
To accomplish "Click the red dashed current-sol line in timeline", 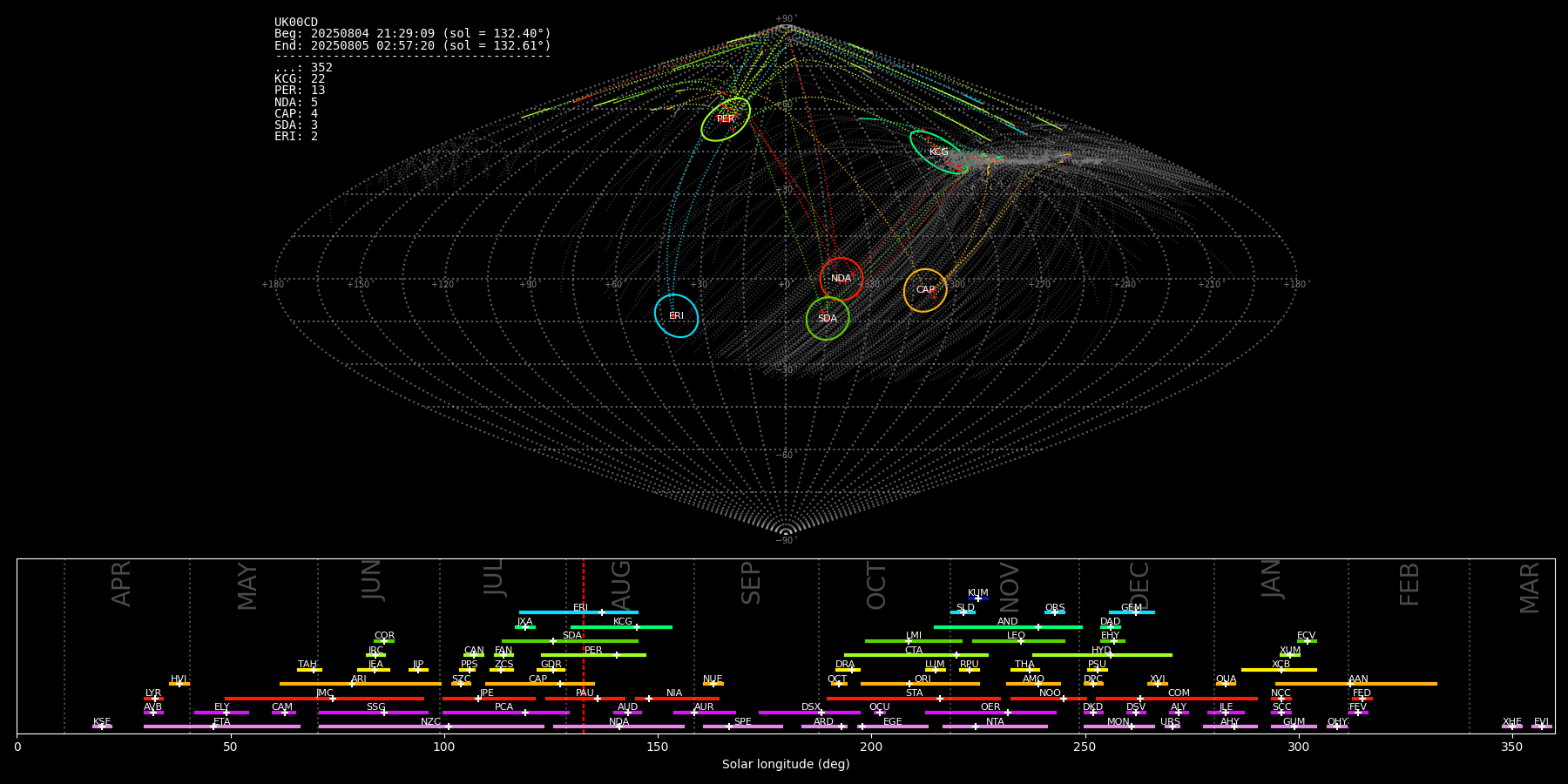I will pos(584,645).
